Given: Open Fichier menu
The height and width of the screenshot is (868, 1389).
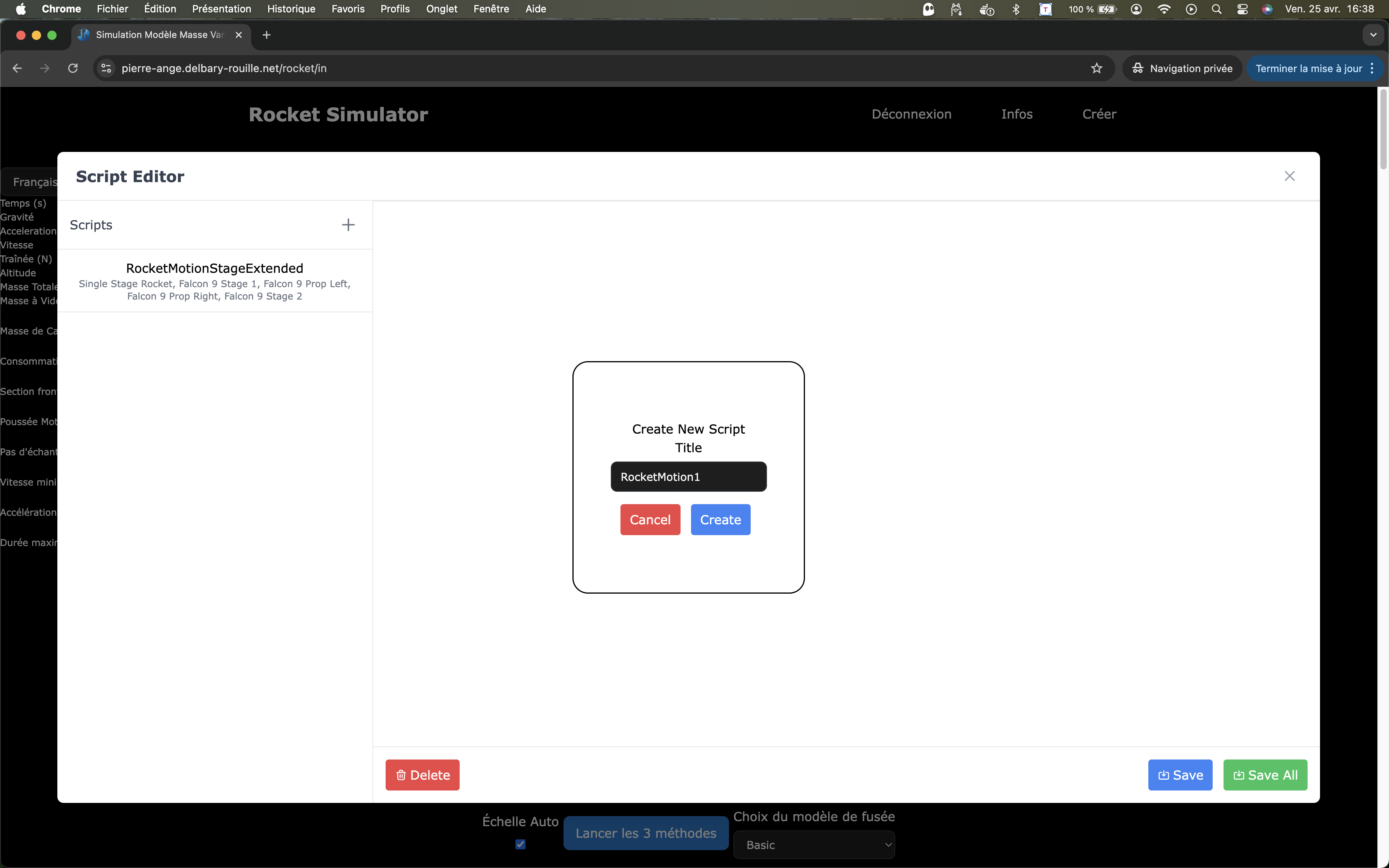Looking at the screenshot, I should (x=112, y=9).
